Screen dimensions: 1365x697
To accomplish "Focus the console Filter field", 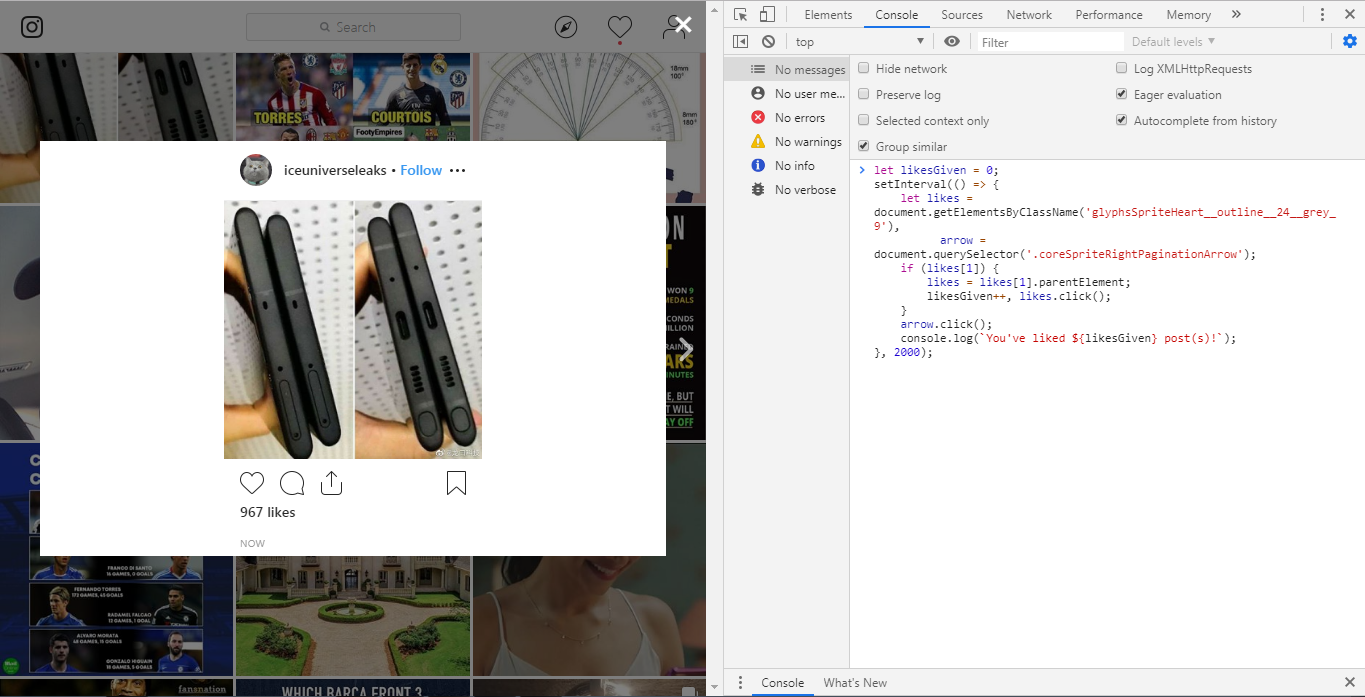I will click(x=1050, y=42).
